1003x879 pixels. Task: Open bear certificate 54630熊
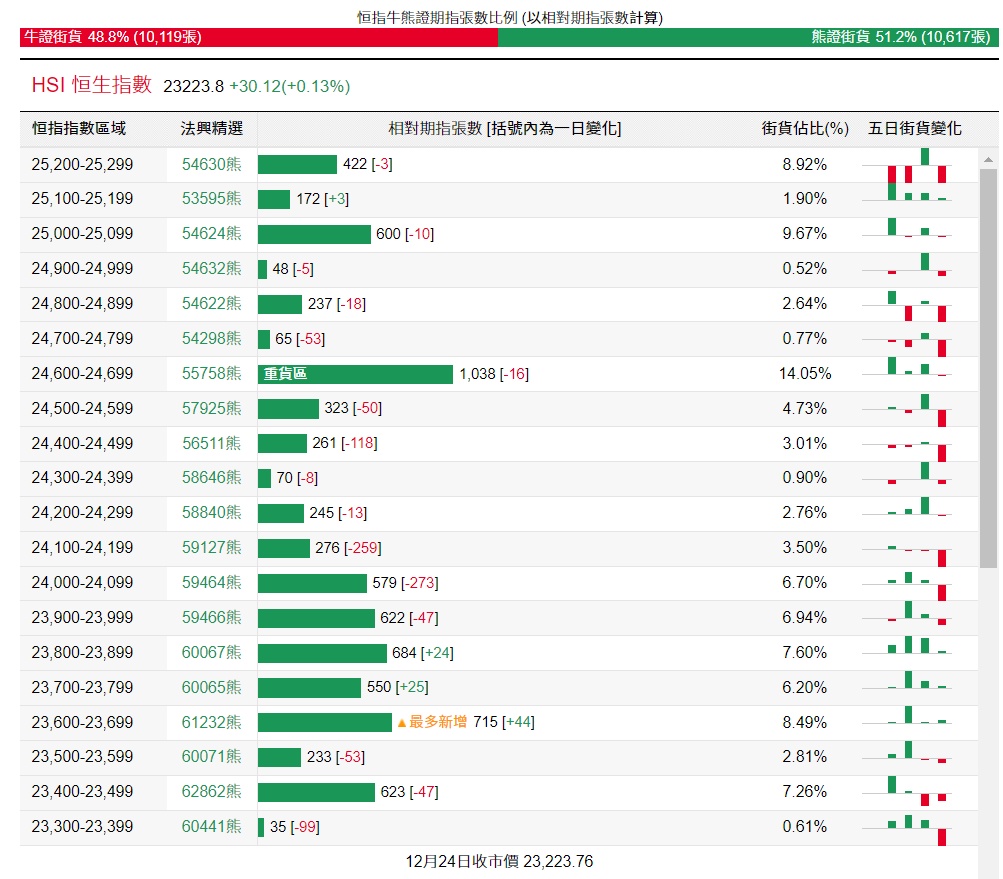pyautogui.click(x=211, y=164)
